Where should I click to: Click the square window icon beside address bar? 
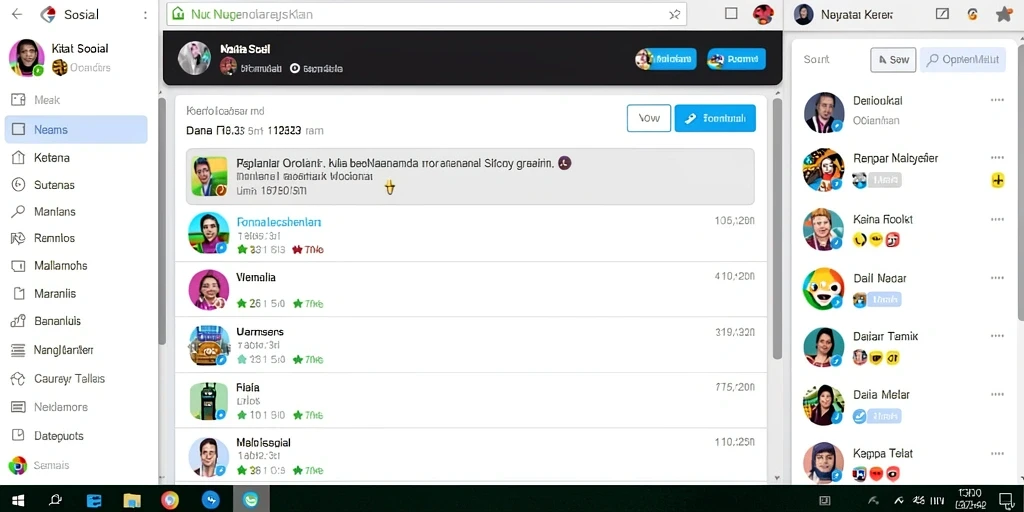coord(731,14)
